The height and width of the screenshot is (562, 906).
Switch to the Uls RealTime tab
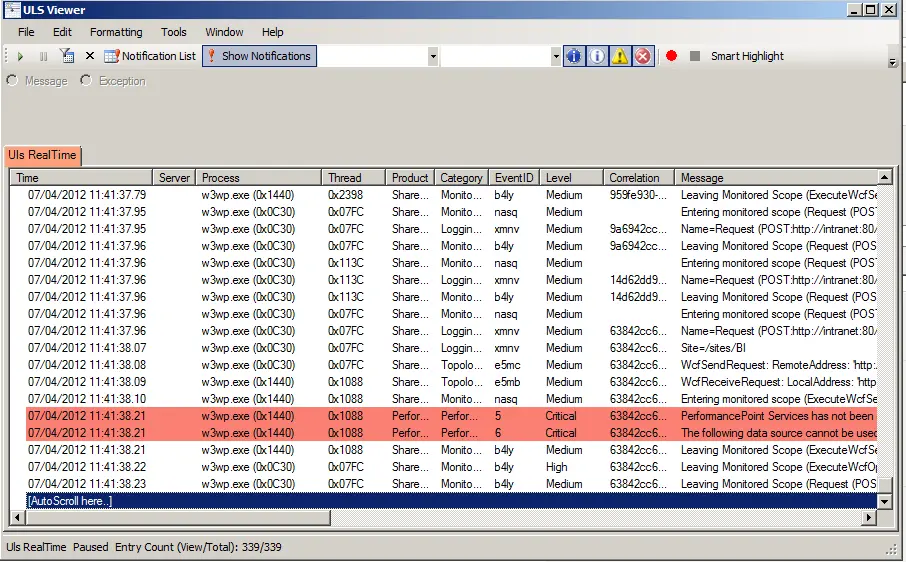[x=41, y=155]
